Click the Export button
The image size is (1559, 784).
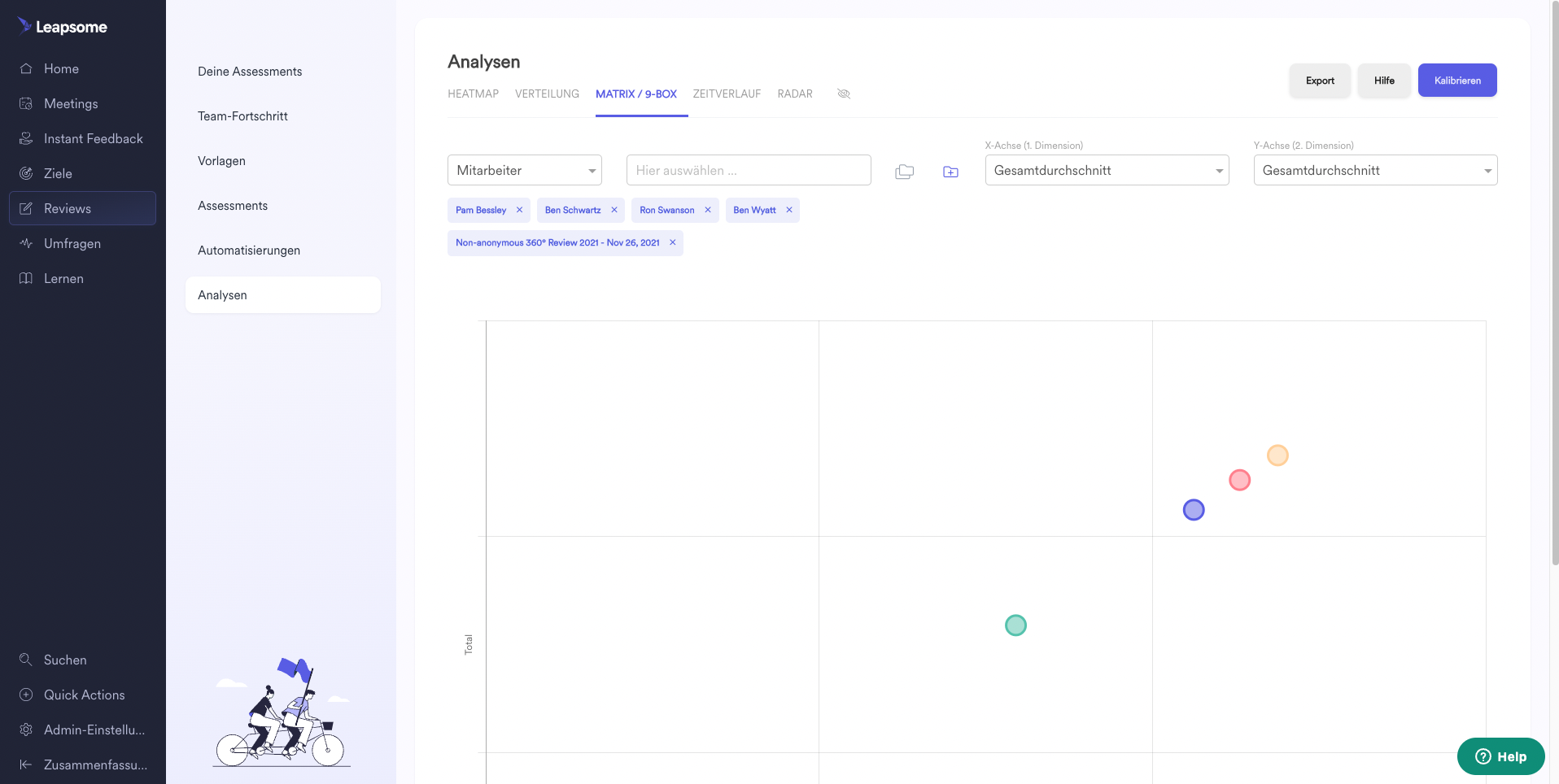point(1320,81)
